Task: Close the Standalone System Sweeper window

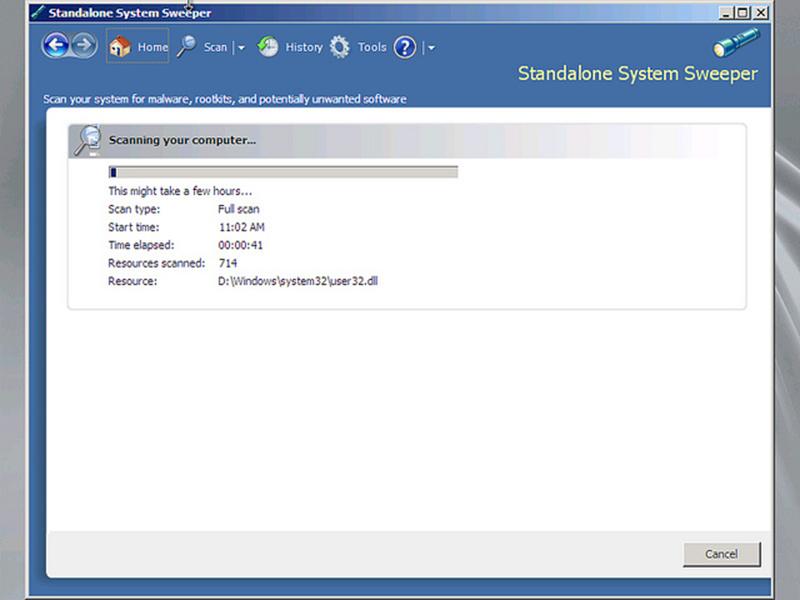Action: [761, 13]
